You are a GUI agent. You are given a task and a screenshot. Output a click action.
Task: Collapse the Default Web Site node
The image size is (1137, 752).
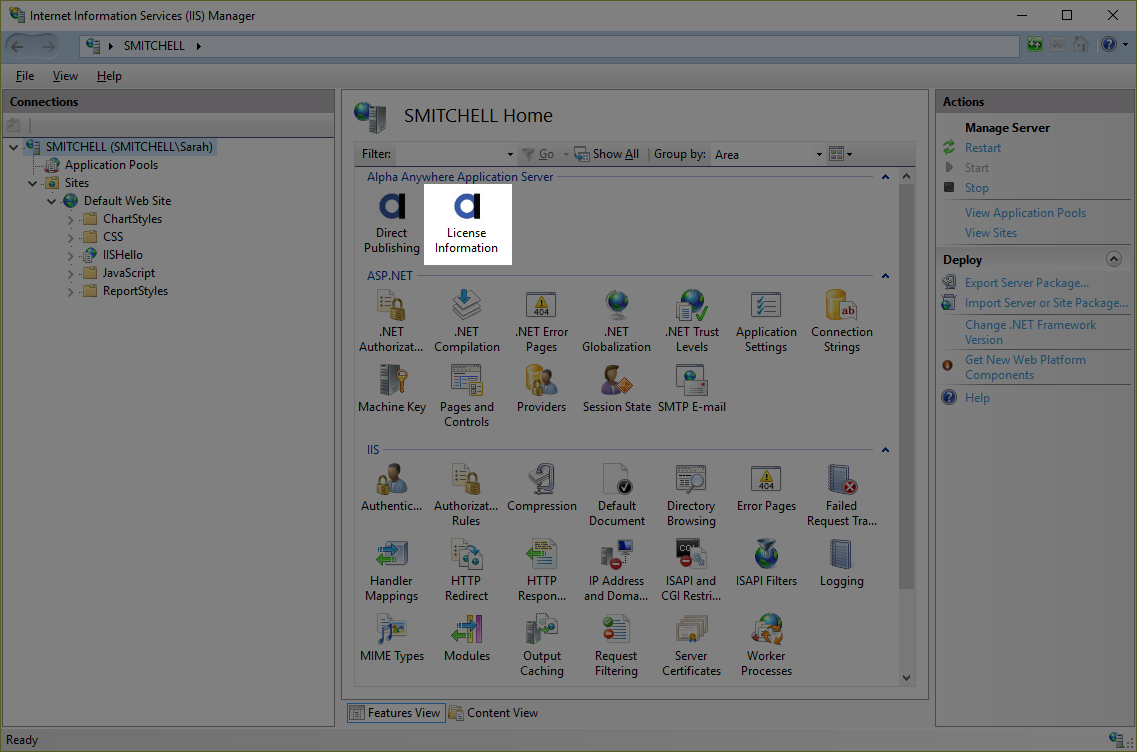[51, 202]
